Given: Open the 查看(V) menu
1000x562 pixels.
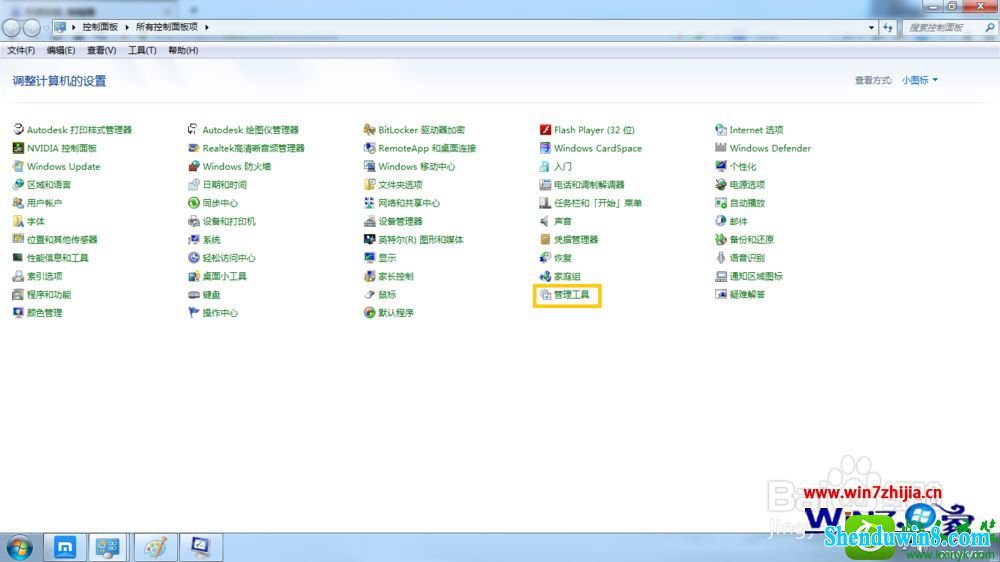Looking at the screenshot, I should [x=101, y=50].
